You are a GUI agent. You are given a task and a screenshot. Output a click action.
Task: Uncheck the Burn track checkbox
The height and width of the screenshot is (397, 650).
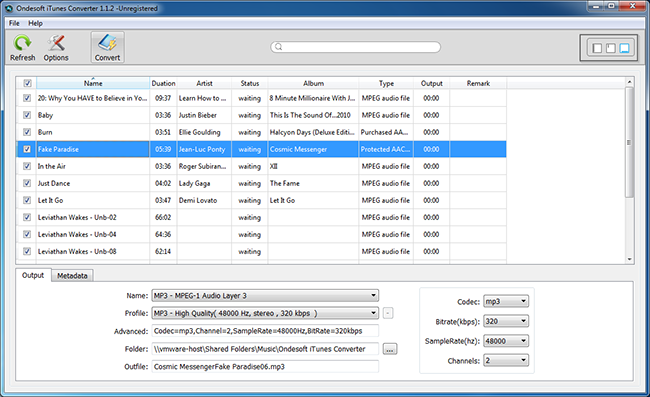click(27, 132)
